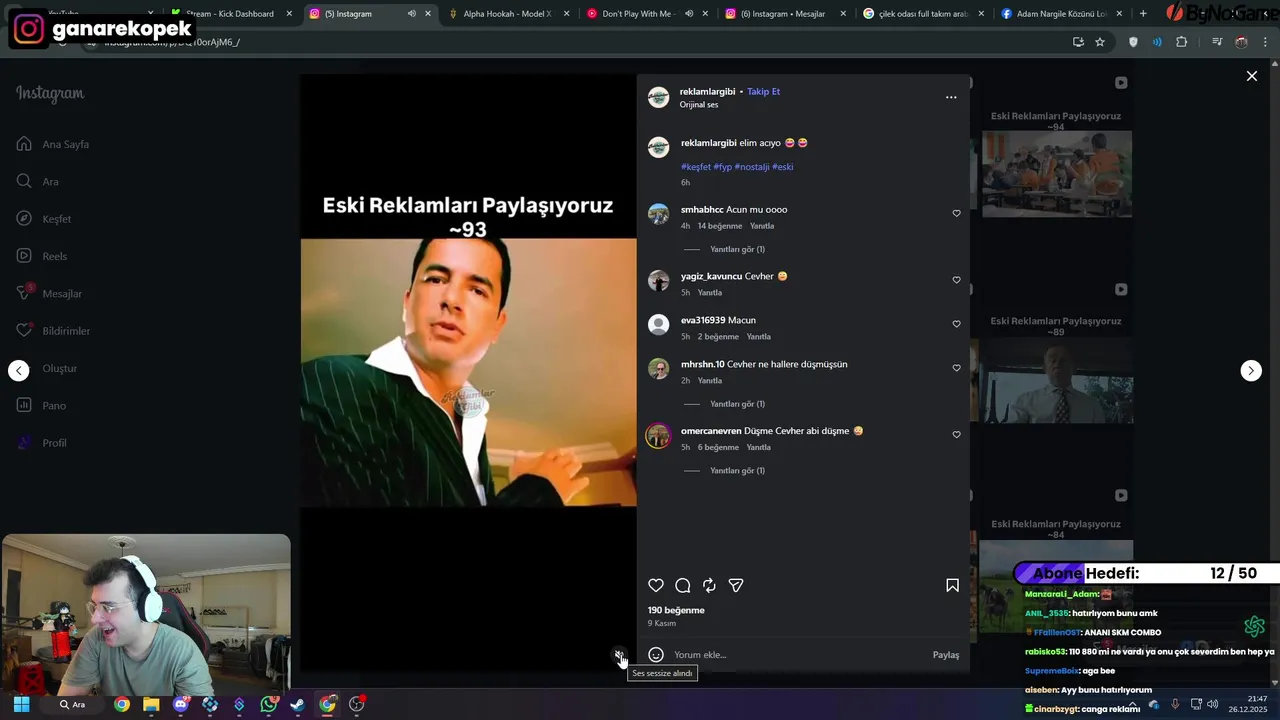
Task: Open a new browser tab with plus
Action: click(x=1143, y=14)
